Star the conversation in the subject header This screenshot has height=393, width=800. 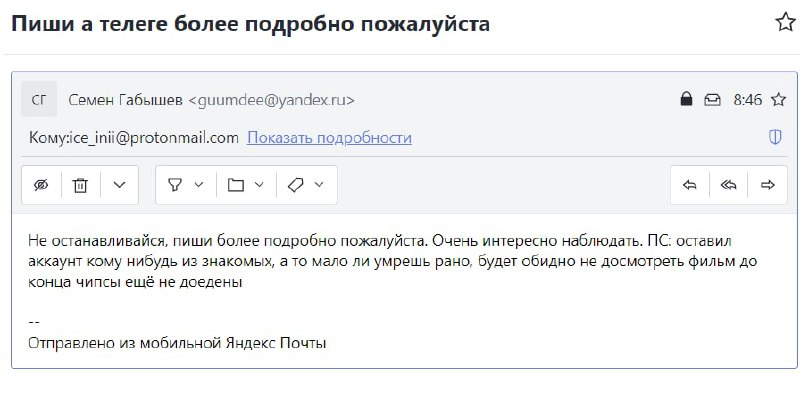785,23
